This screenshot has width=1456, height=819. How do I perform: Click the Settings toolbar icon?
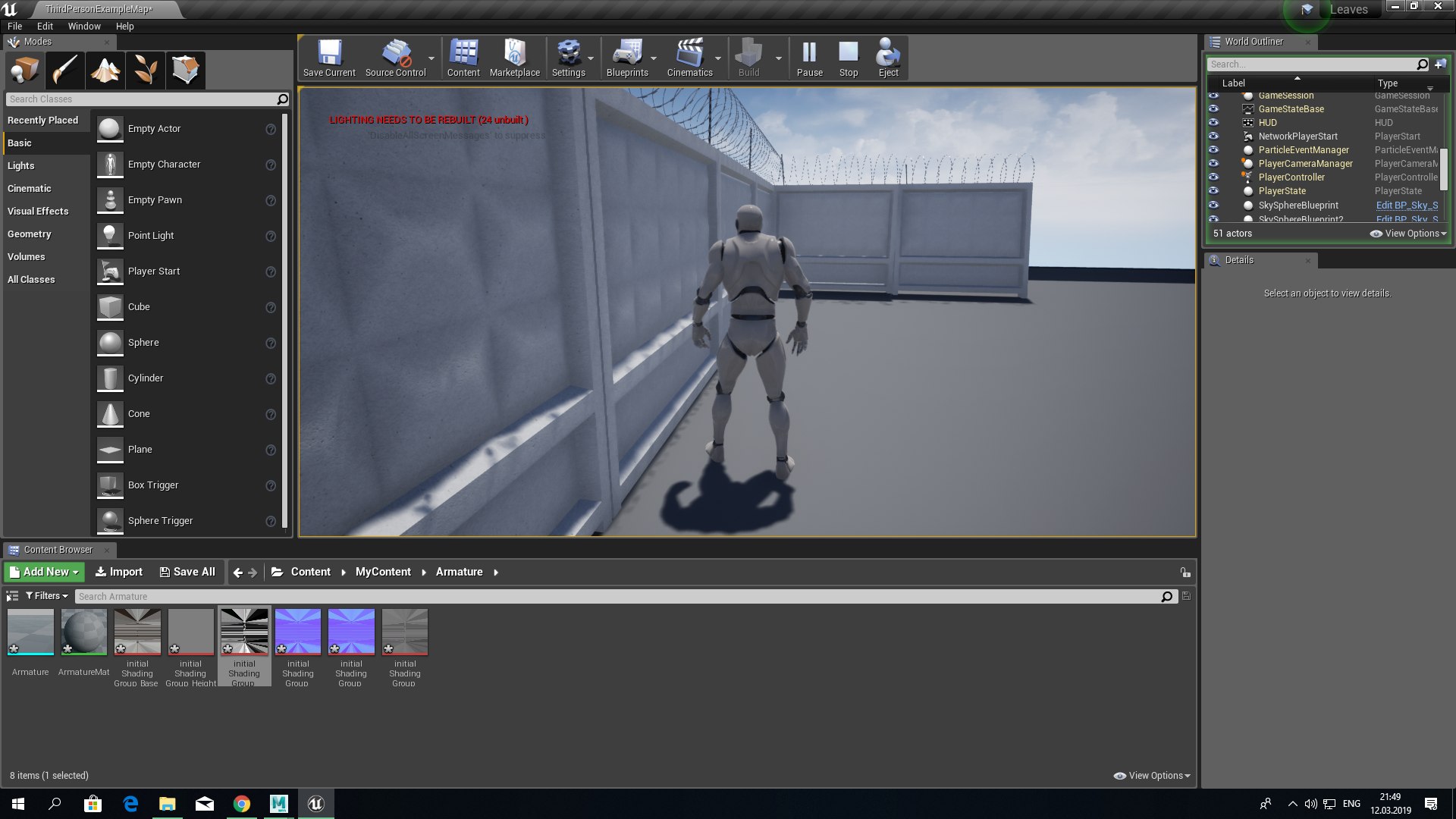pos(568,55)
